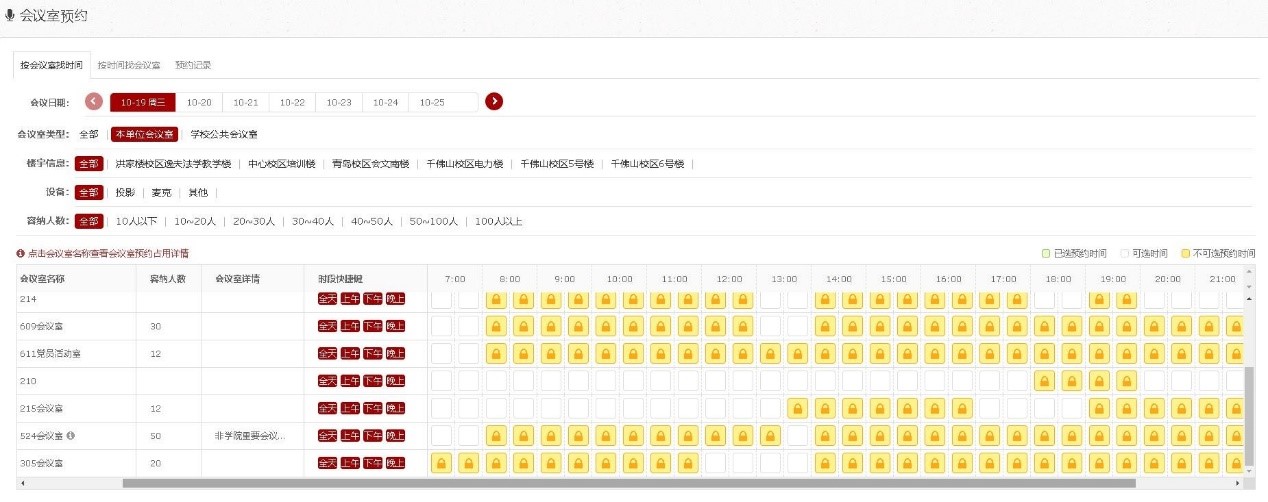Image resolution: width=1268 pixels, height=502 pixels.
Task: Click the right arrow of horizontal scrollbar
Action: point(1241,483)
